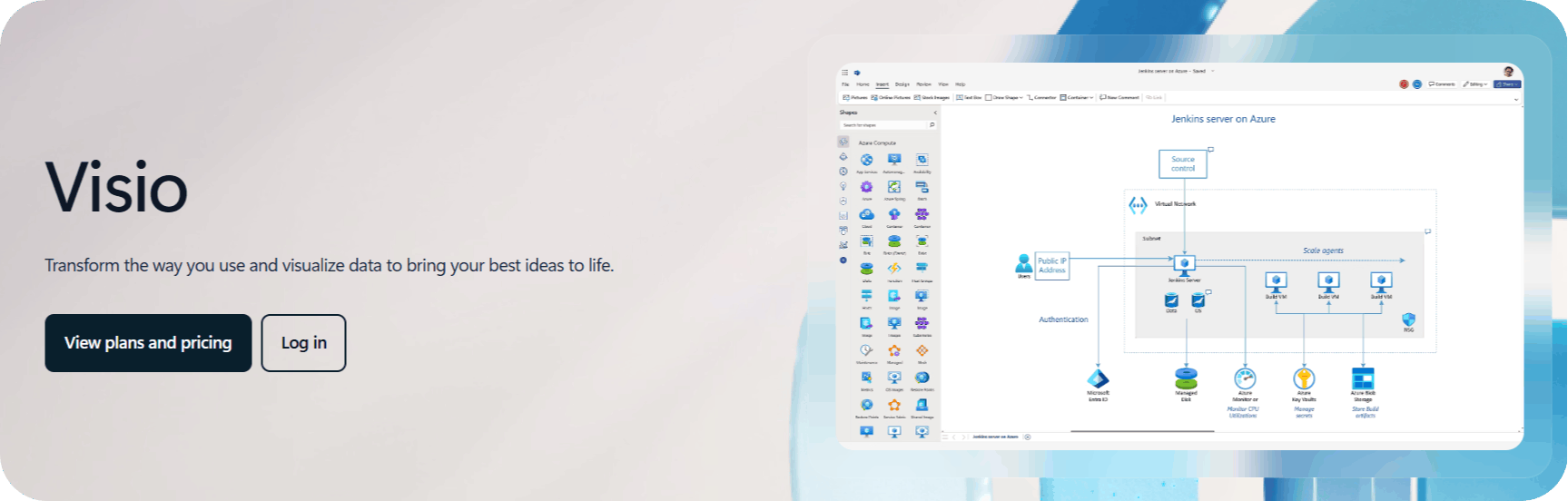This screenshot has height=501, width=1568.
Task: Select the Azure Compute stencil icon in sidebar
Action: click(x=843, y=142)
